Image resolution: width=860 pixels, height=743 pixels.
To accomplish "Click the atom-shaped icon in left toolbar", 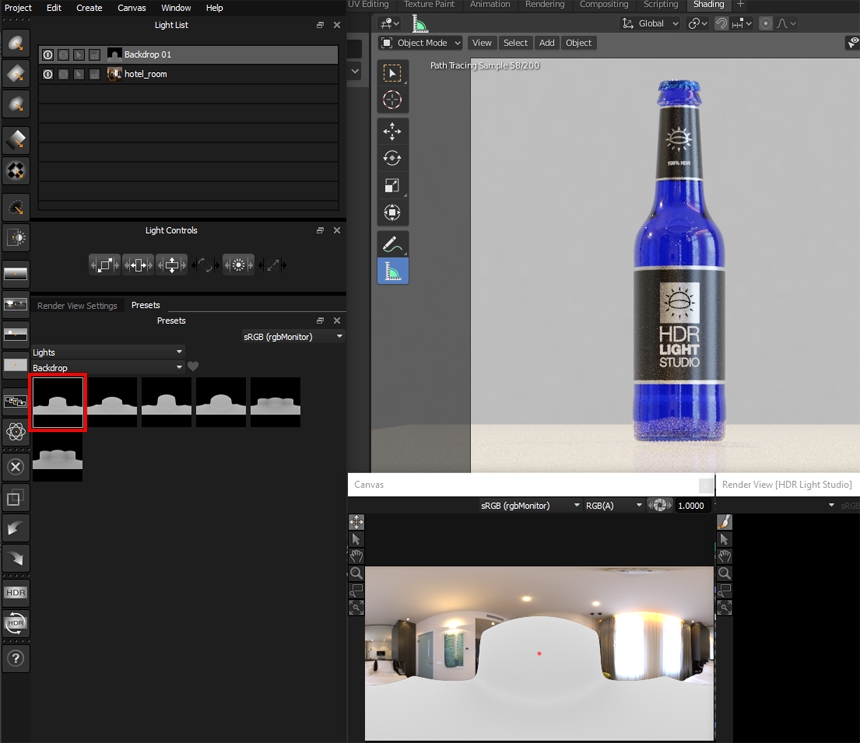I will [x=16, y=432].
